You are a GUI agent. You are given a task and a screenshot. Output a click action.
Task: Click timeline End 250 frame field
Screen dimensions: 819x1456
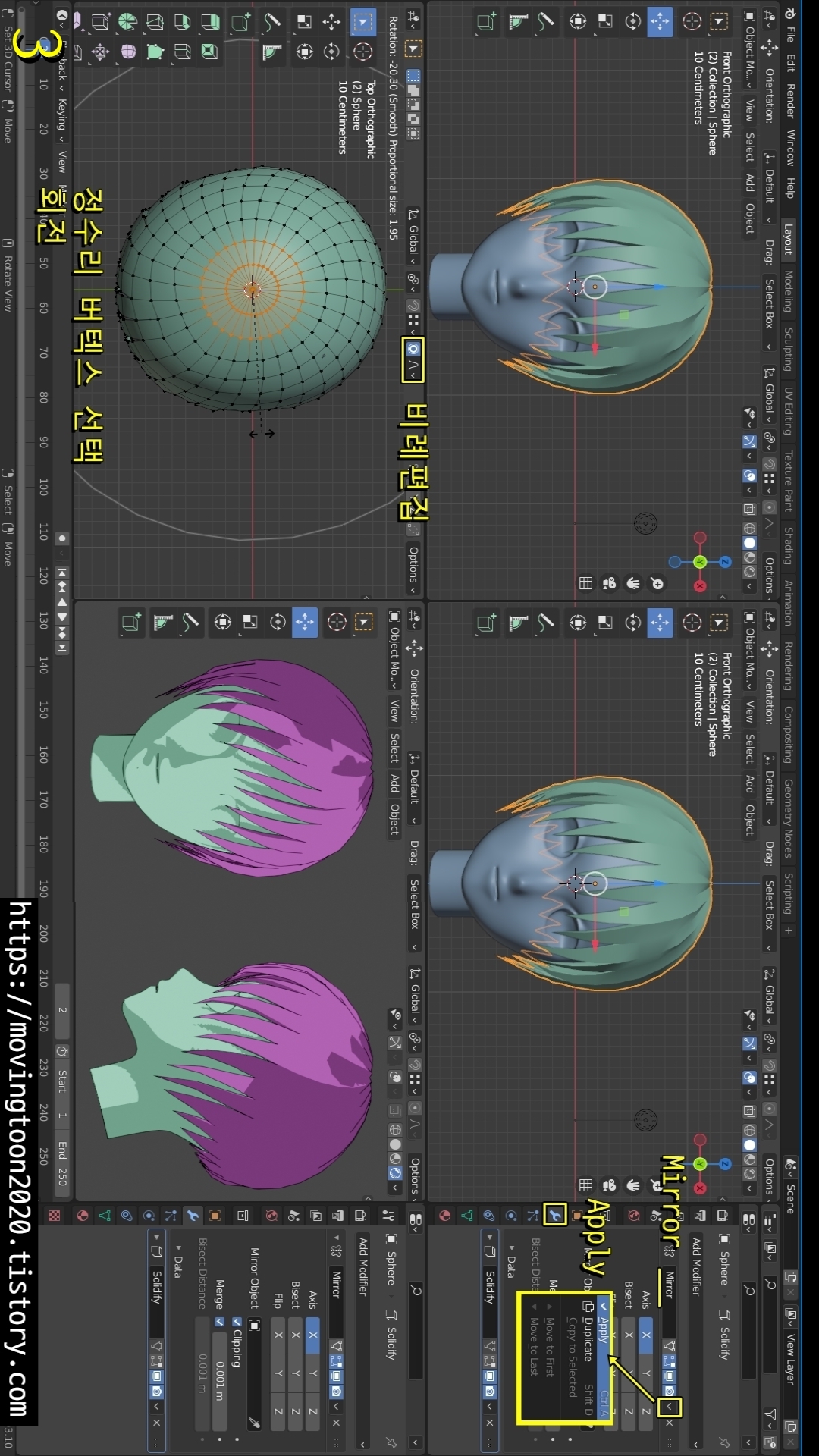pos(62,1163)
